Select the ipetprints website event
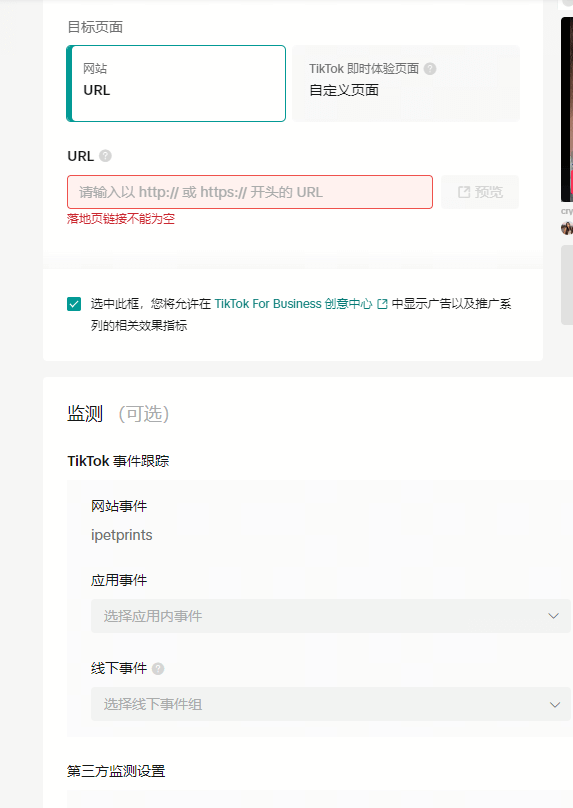 tap(122, 535)
